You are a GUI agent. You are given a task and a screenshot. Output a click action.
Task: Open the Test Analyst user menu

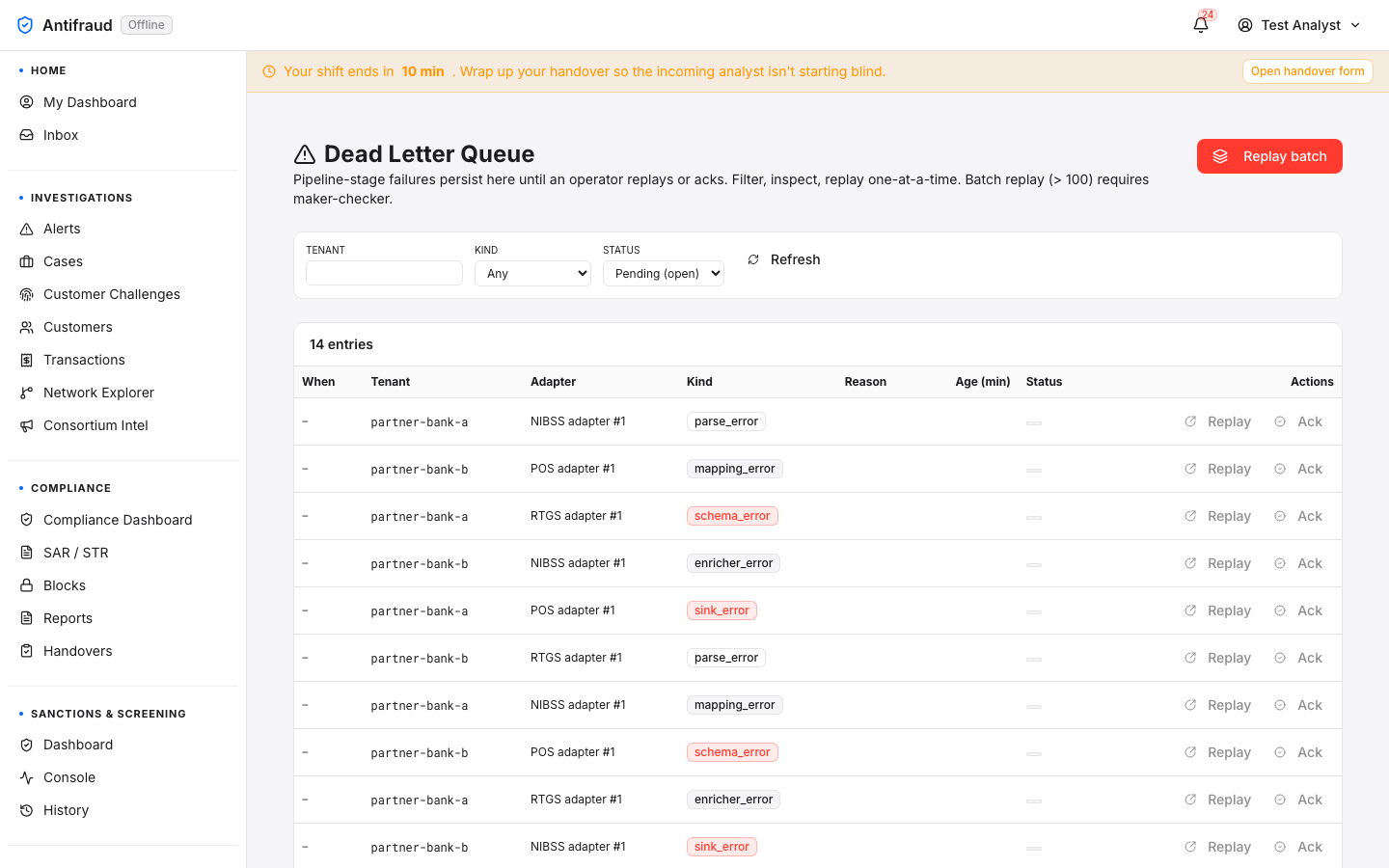coord(1299,25)
